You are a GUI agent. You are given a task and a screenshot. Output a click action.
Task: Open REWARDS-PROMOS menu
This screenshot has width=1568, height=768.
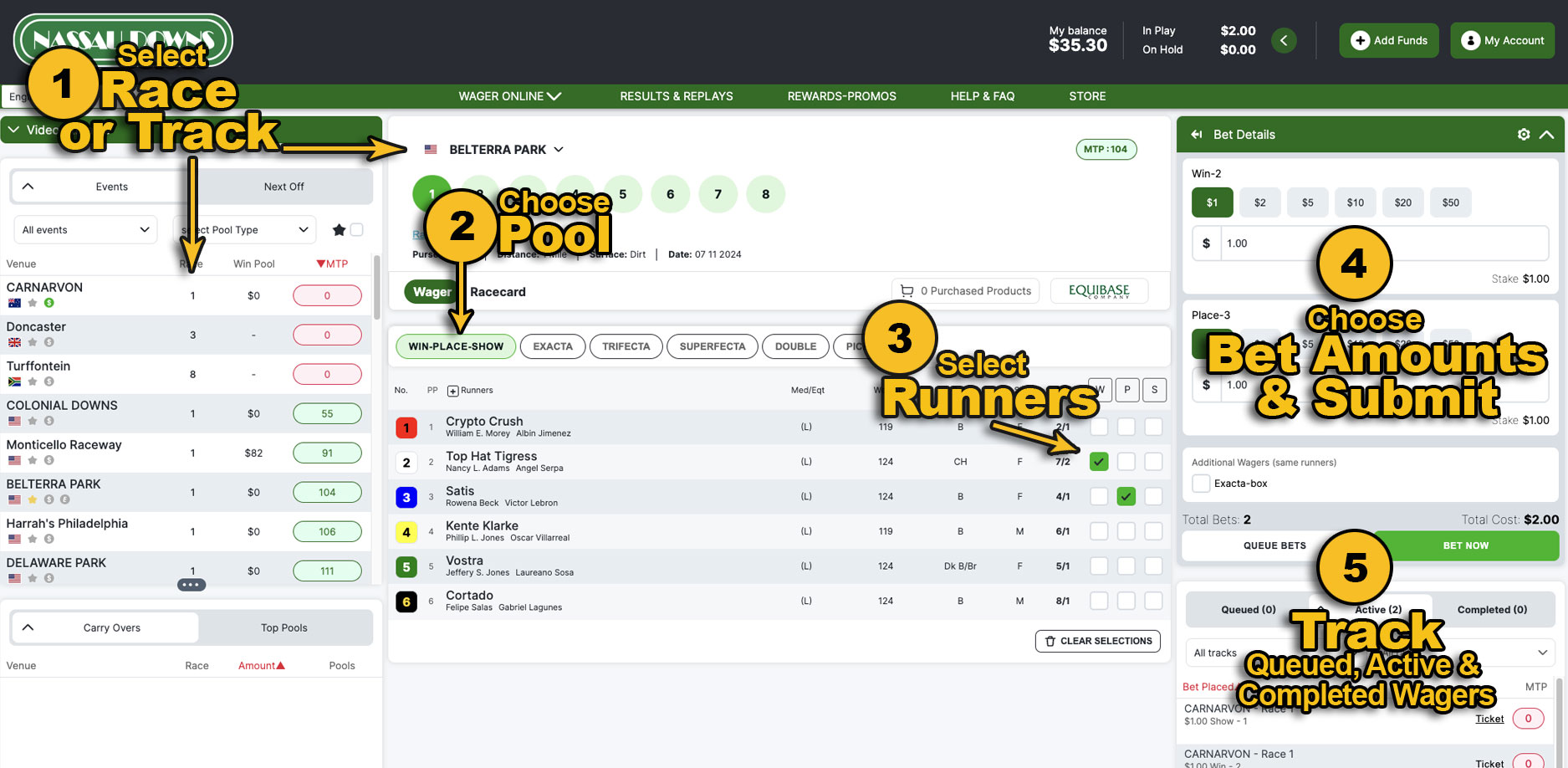841,96
